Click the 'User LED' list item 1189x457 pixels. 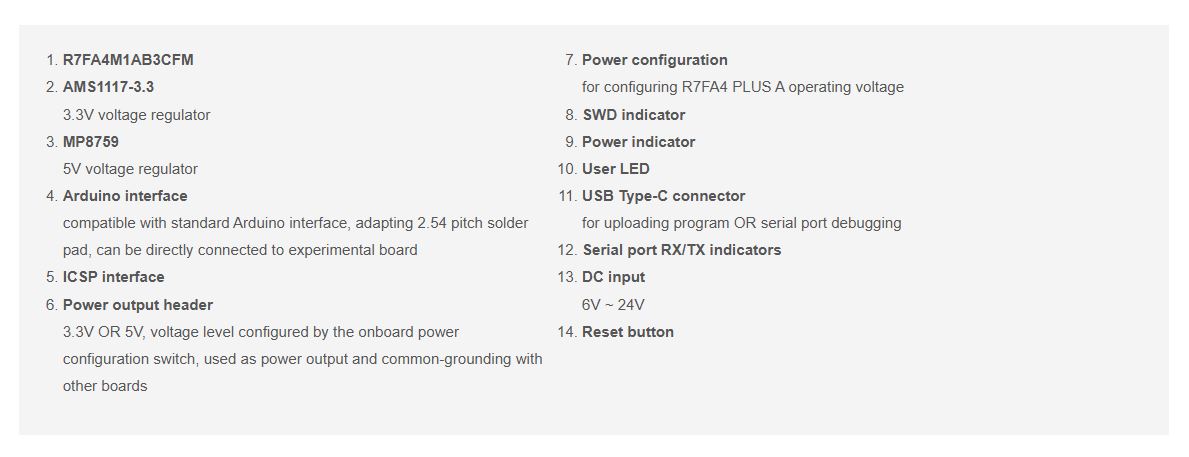pyautogui.click(x=616, y=169)
